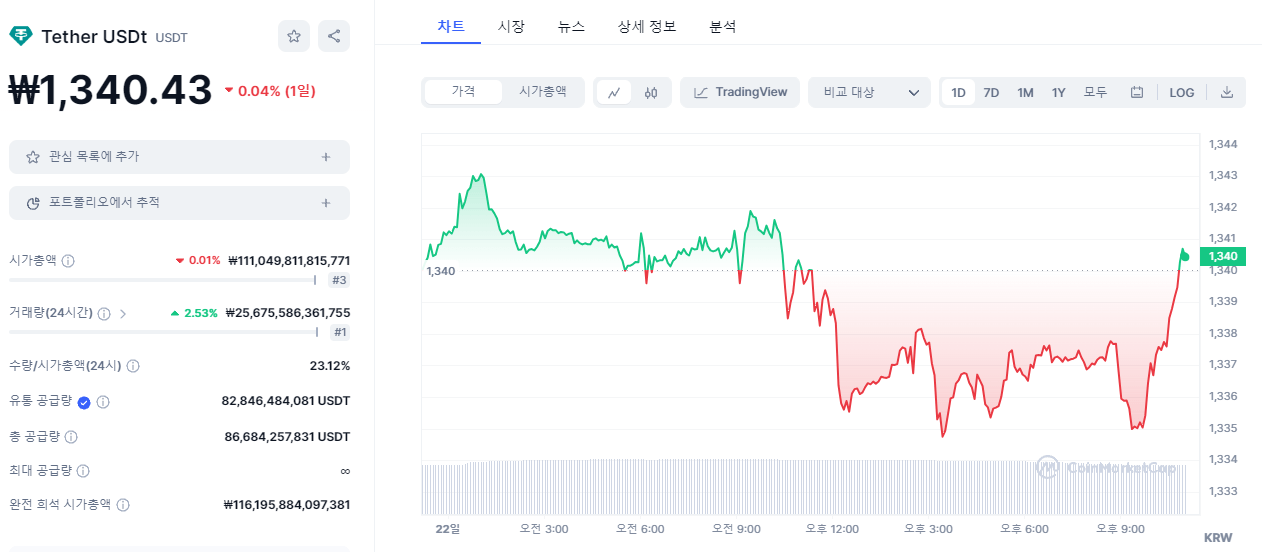Open the 비교 대상 dropdown
The image size is (1262, 552).
pos(869,93)
